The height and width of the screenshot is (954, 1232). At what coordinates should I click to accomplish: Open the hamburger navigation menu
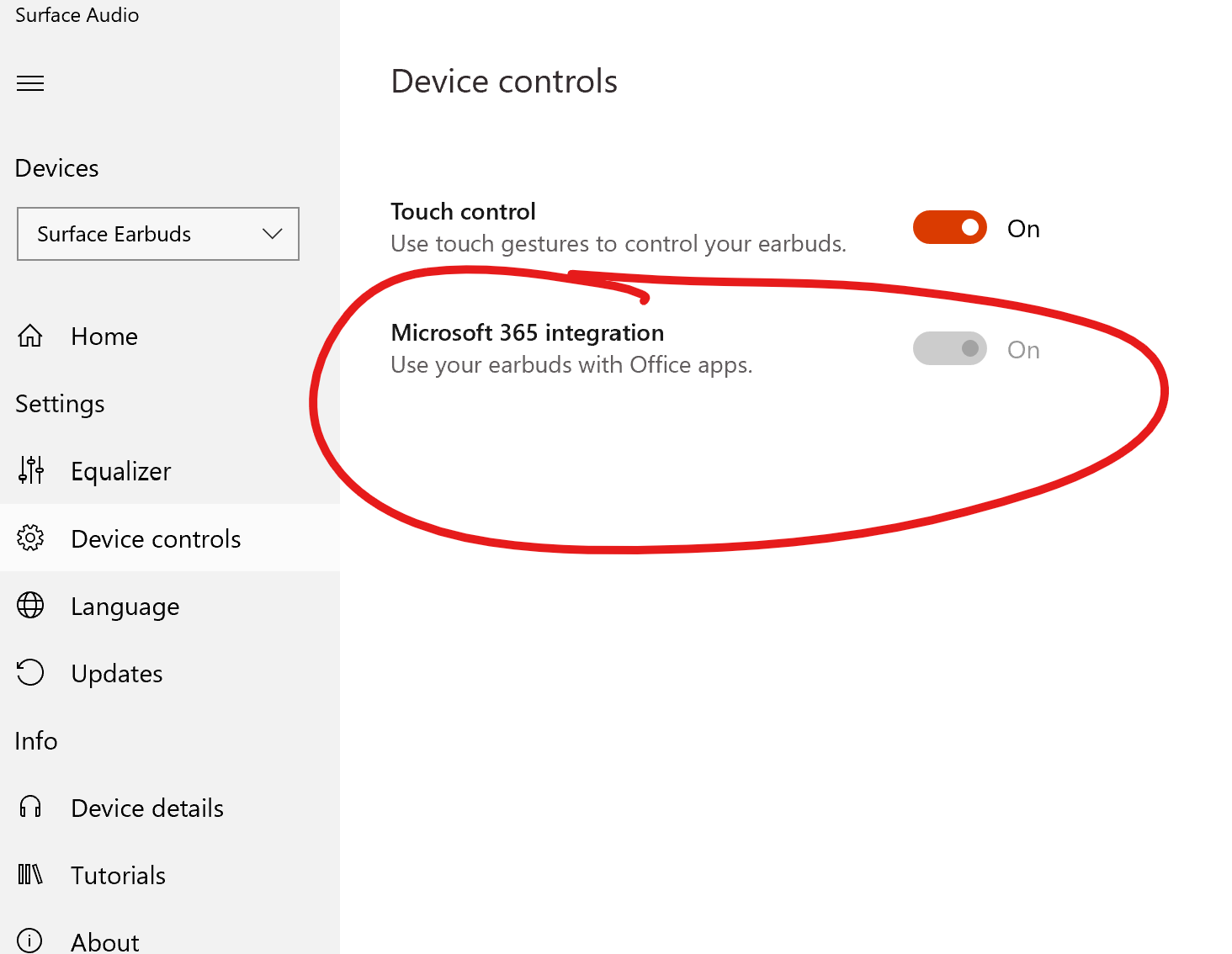(x=30, y=83)
